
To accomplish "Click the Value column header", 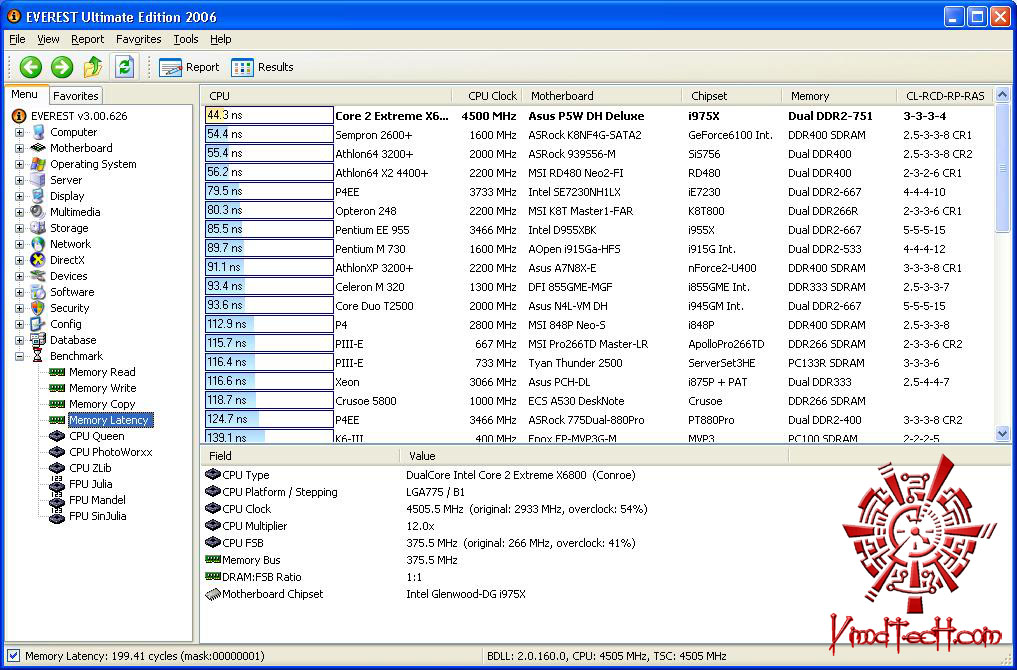I will coord(593,456).
